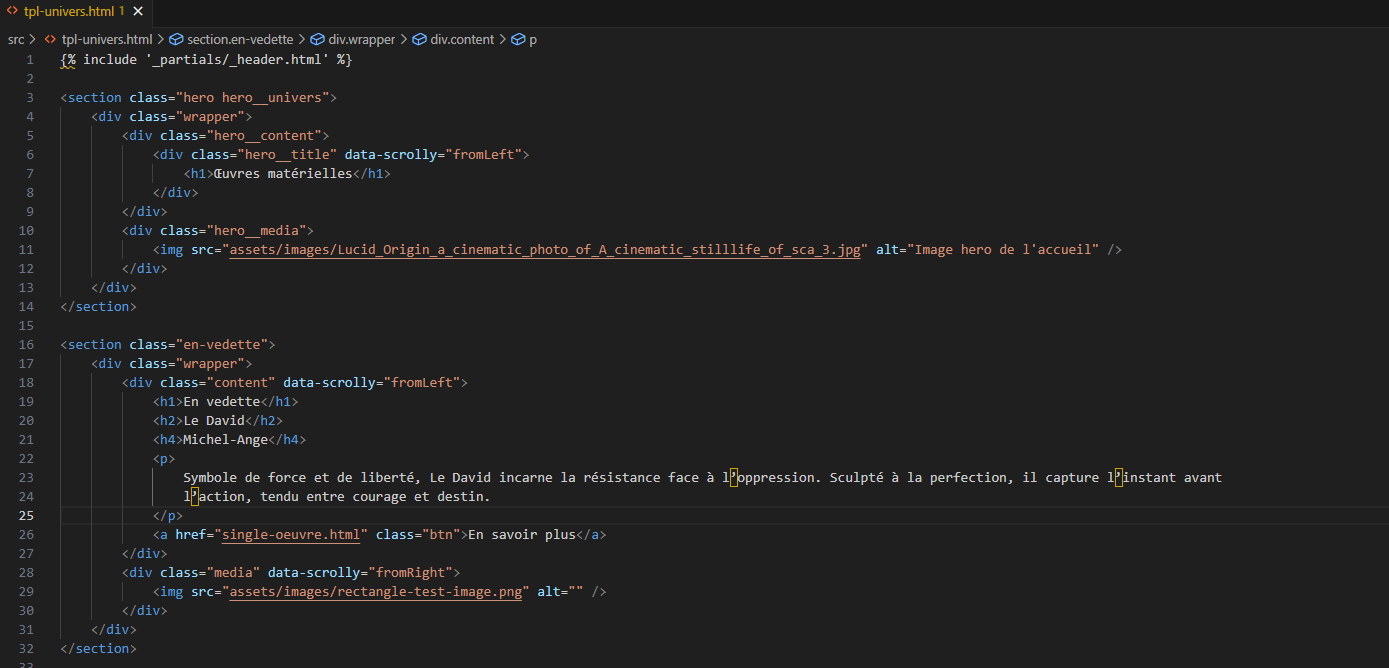Close the tpl-univers.html editor tab
This screenshot has height=668, width=1389.
138,12
